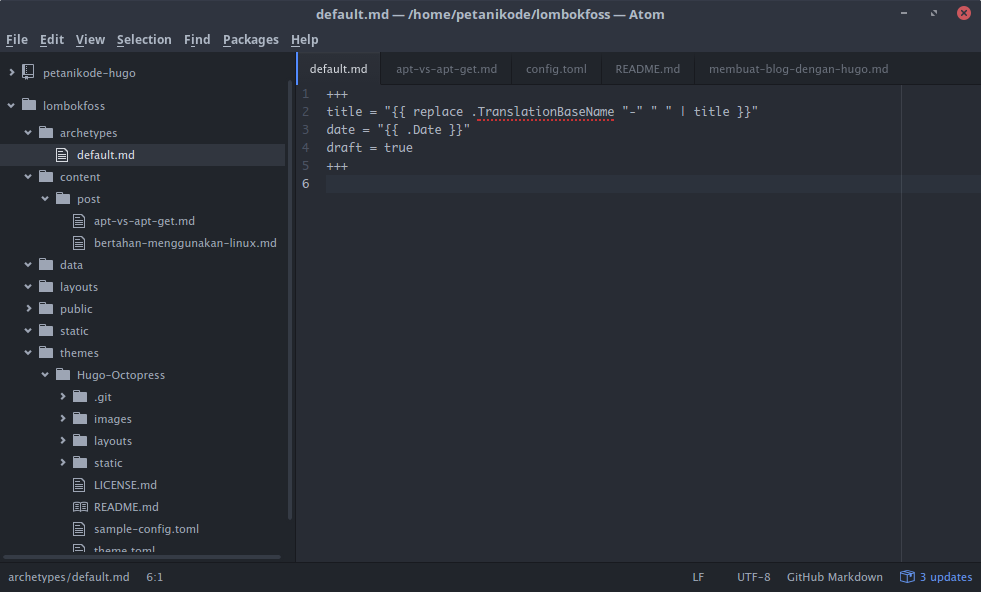Click the 6:1 cursor position indicator

[154, 577]
